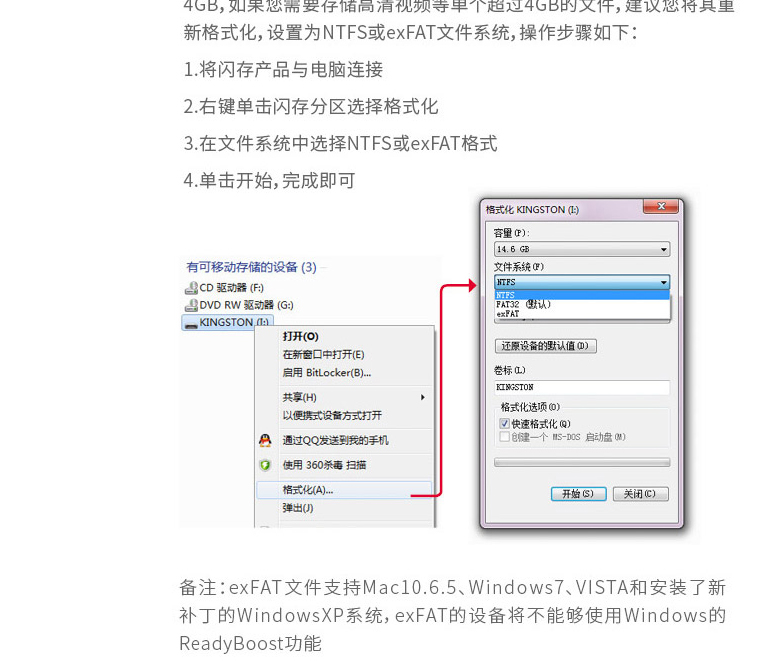Choose exFAT in file system list

[582, 314]
